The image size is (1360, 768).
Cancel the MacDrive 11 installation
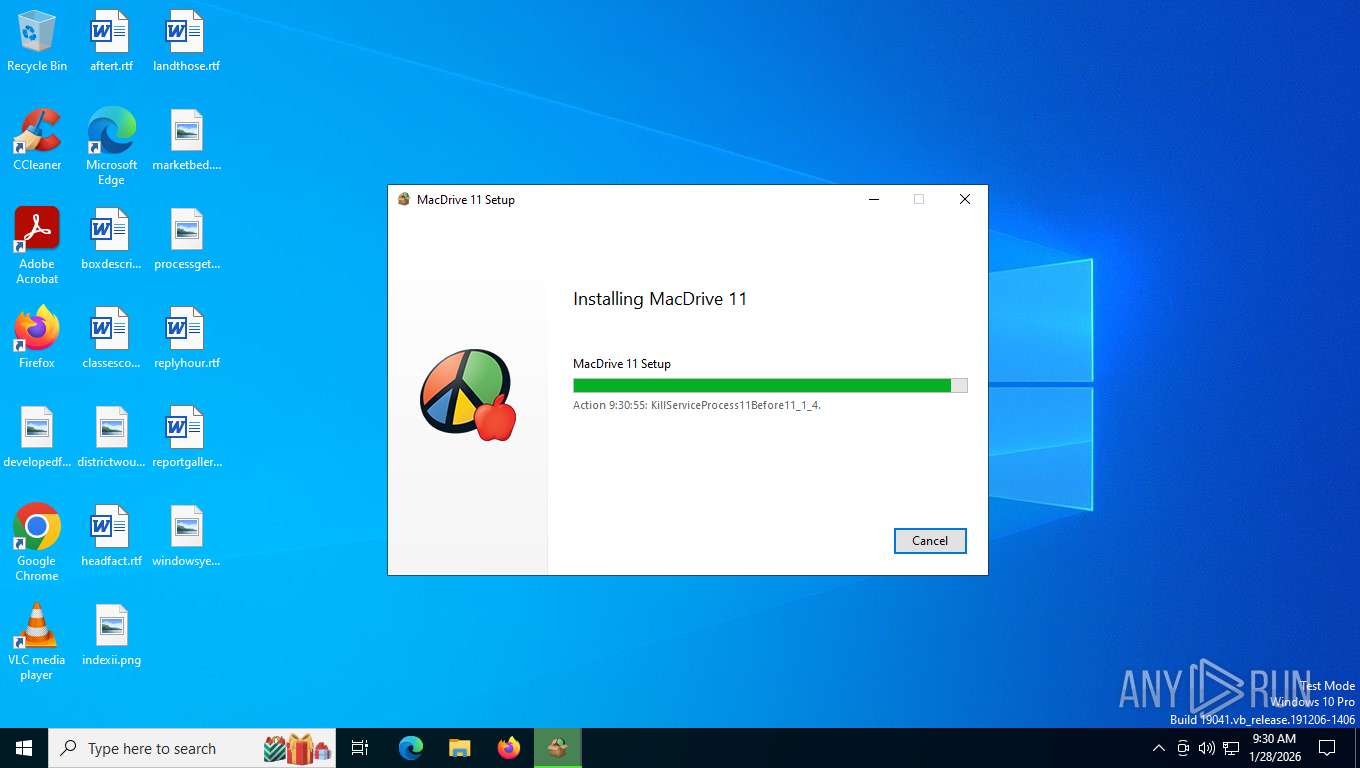(930, 541)
